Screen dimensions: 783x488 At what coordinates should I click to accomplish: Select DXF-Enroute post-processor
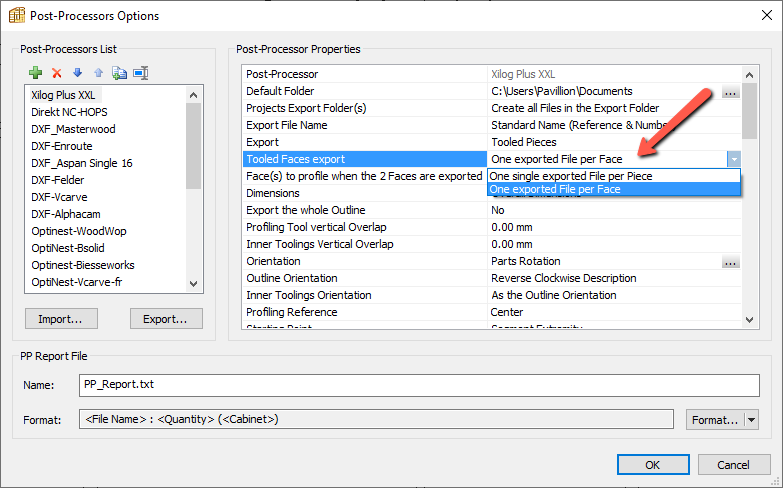[61, 146]
